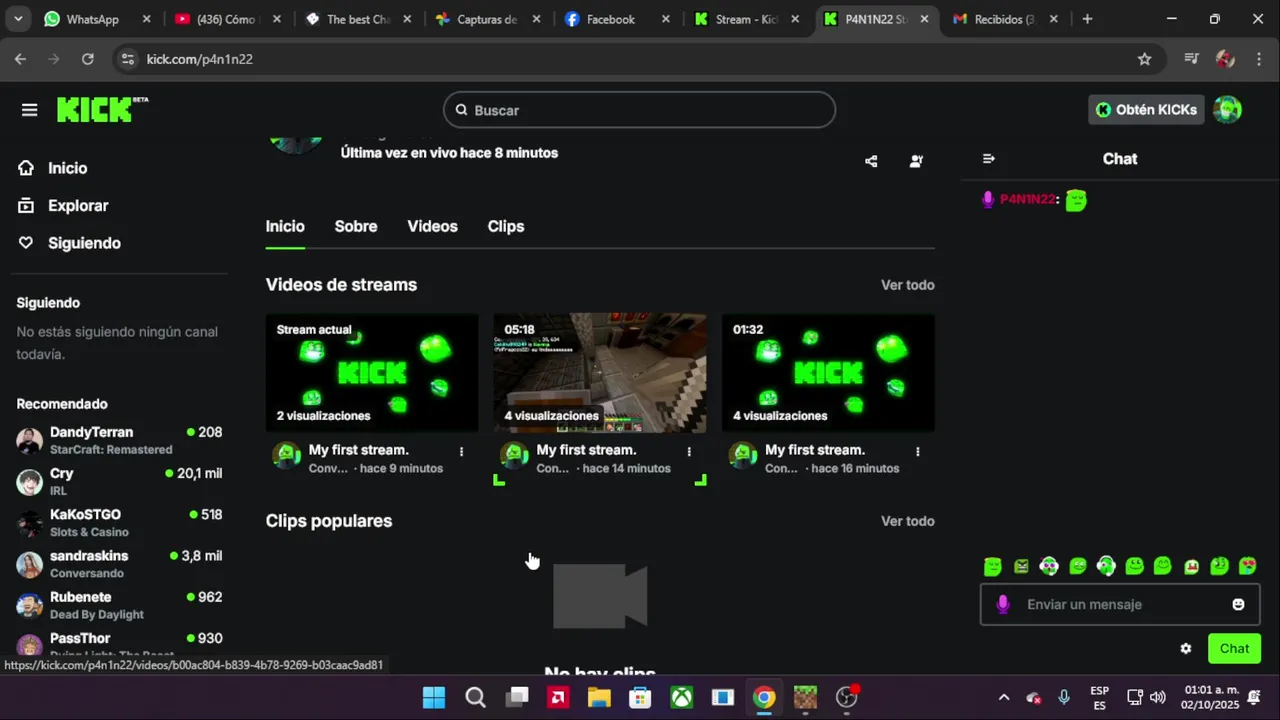This screenshot has height=720, width=1280.
Task: Click the microphone identity icon in message box
Action: (1003, 604)
